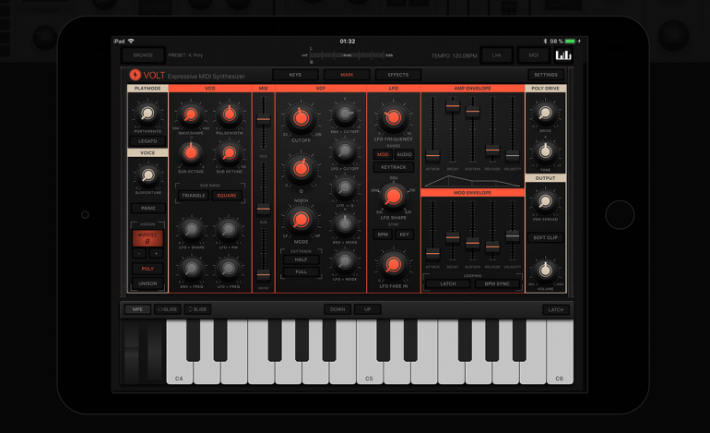This screenshot has height=433, width=710.
Task: Decrease voices with the minus button
Action: (140, 253)
